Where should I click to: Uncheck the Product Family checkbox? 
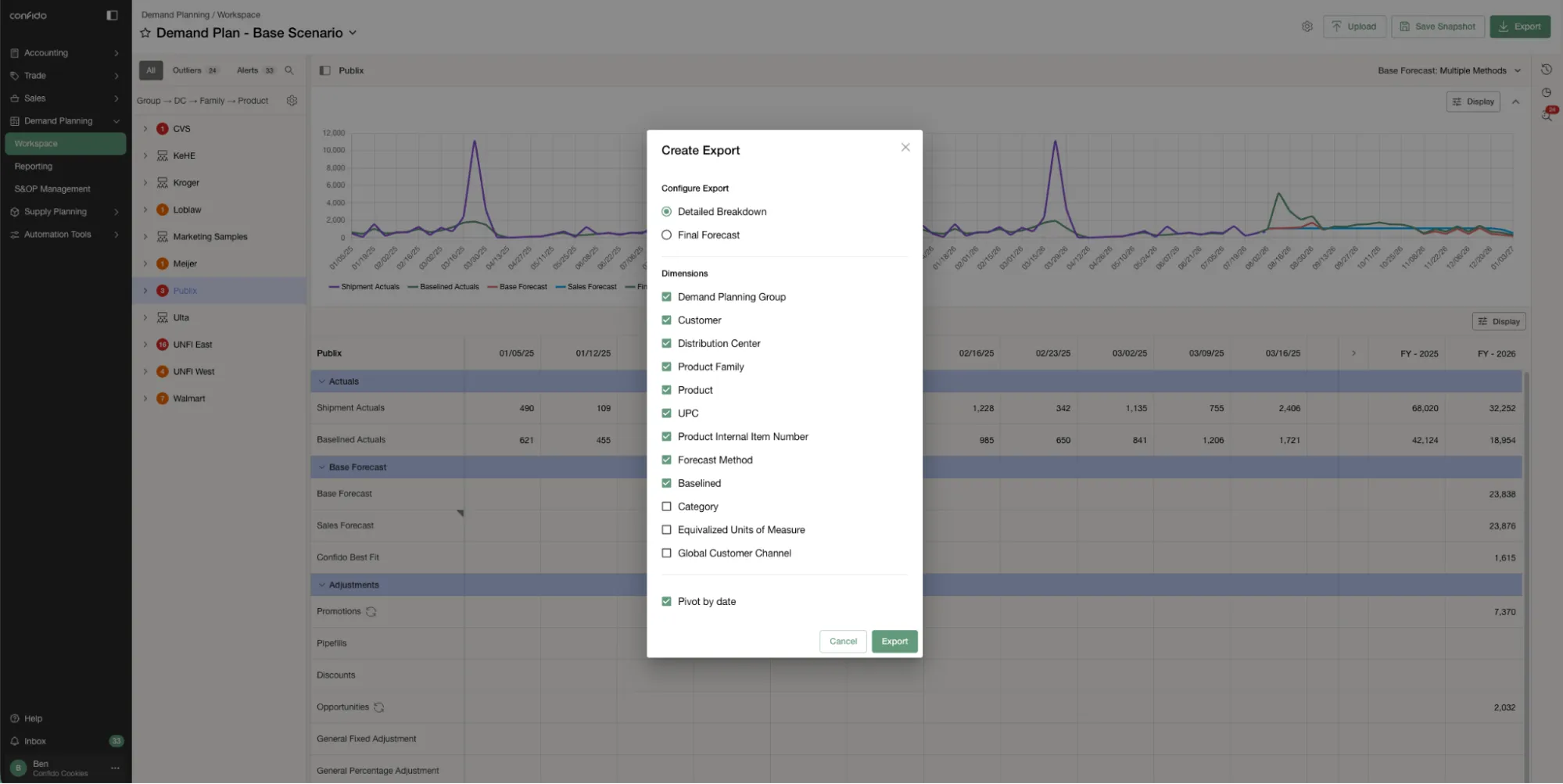(x=667, y=367)
